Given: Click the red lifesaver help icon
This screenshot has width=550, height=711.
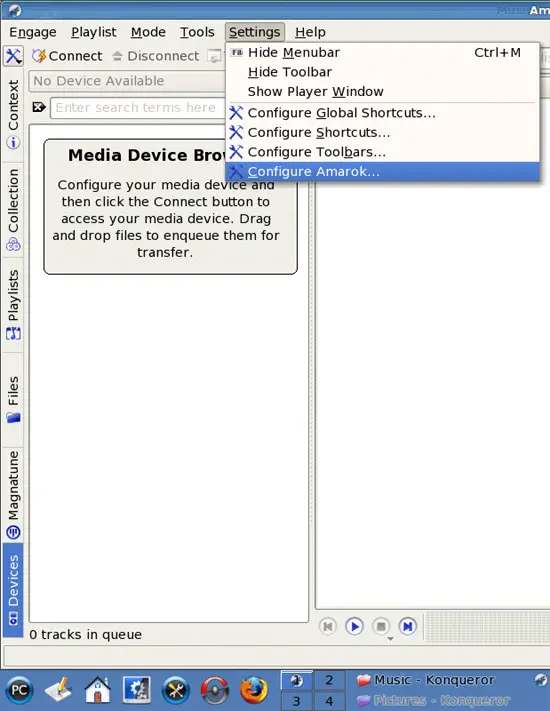Looking at the screenshot, I should 215,690.
